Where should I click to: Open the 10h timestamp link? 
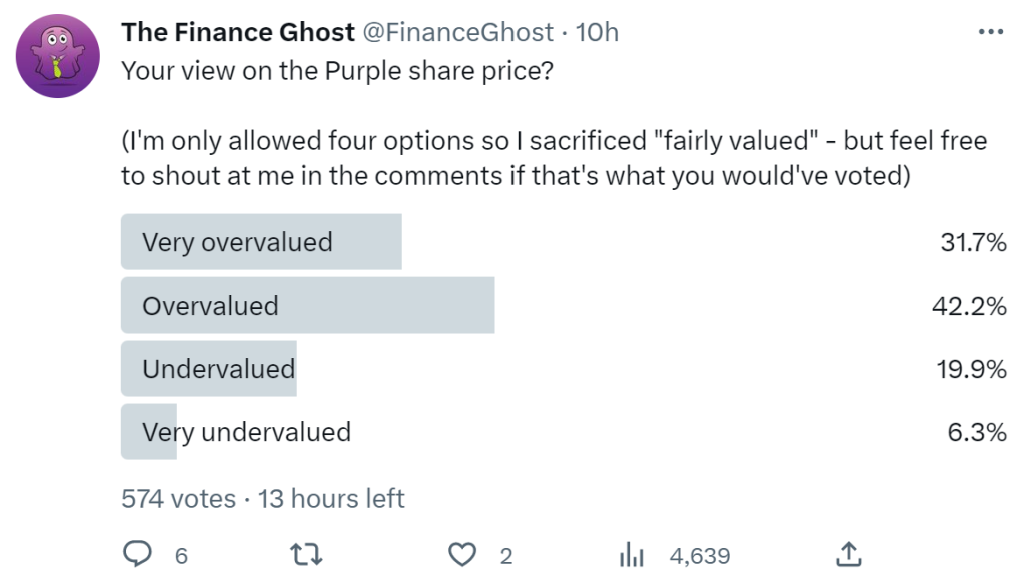[598, 33]
